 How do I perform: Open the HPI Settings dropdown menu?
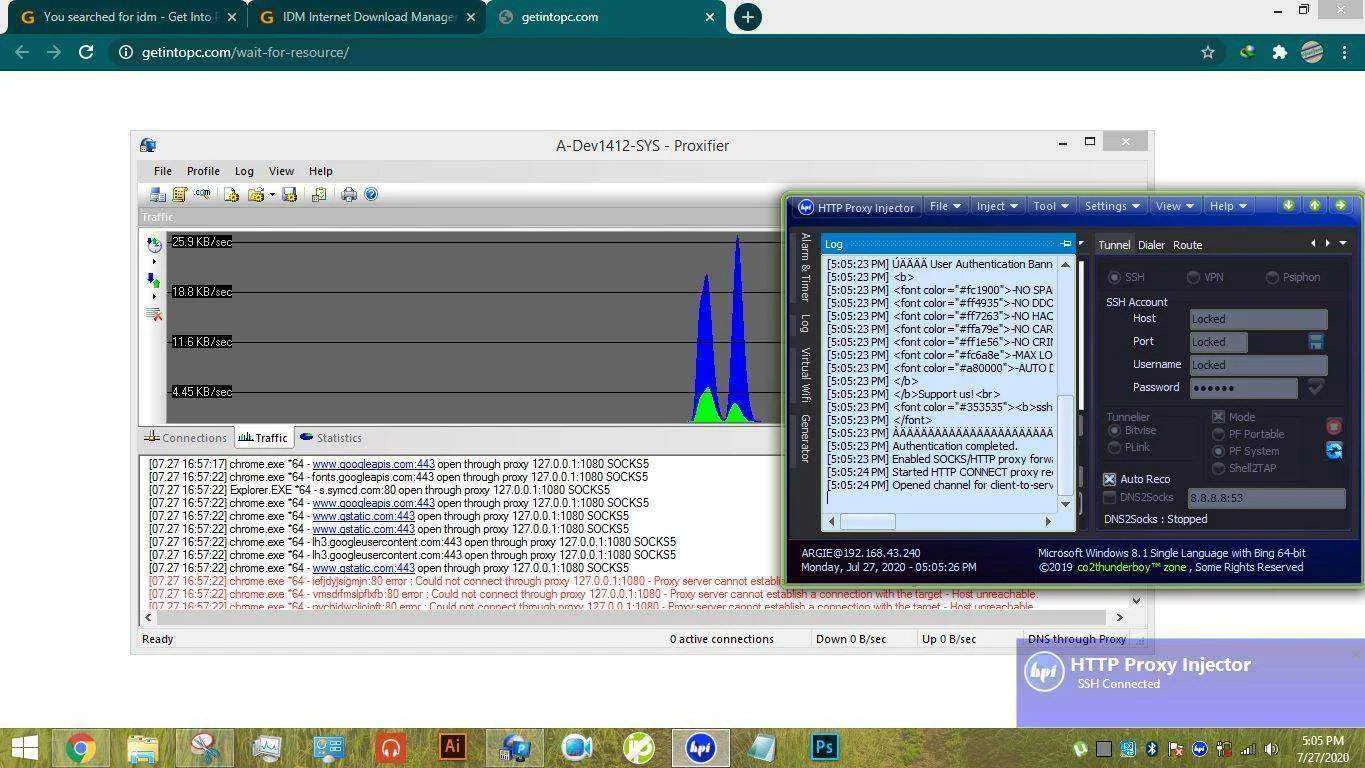(x=1112, y=206)
